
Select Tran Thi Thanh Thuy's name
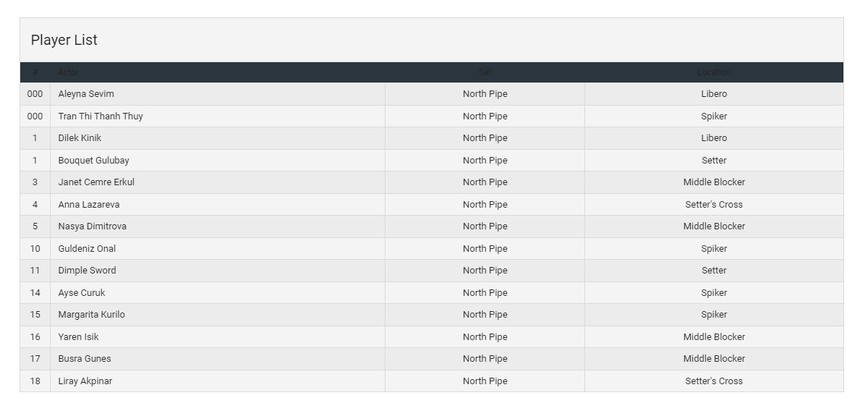[x=100, y=116]
